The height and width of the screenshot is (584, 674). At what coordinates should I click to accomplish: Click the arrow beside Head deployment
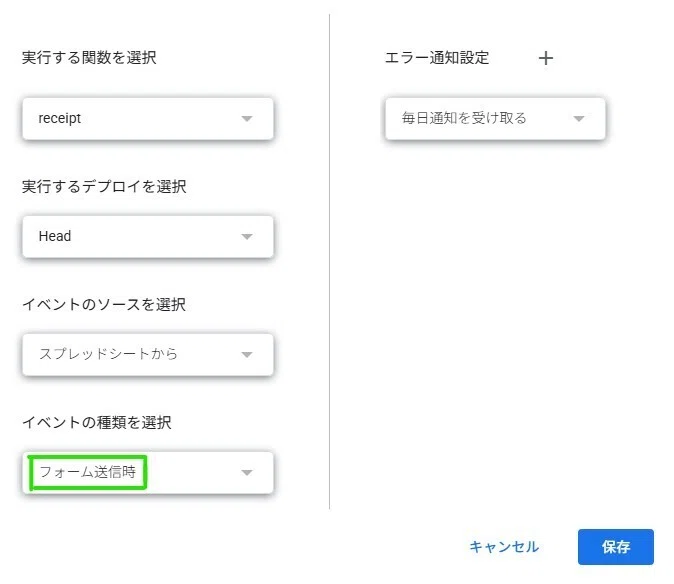coord(247,236)
